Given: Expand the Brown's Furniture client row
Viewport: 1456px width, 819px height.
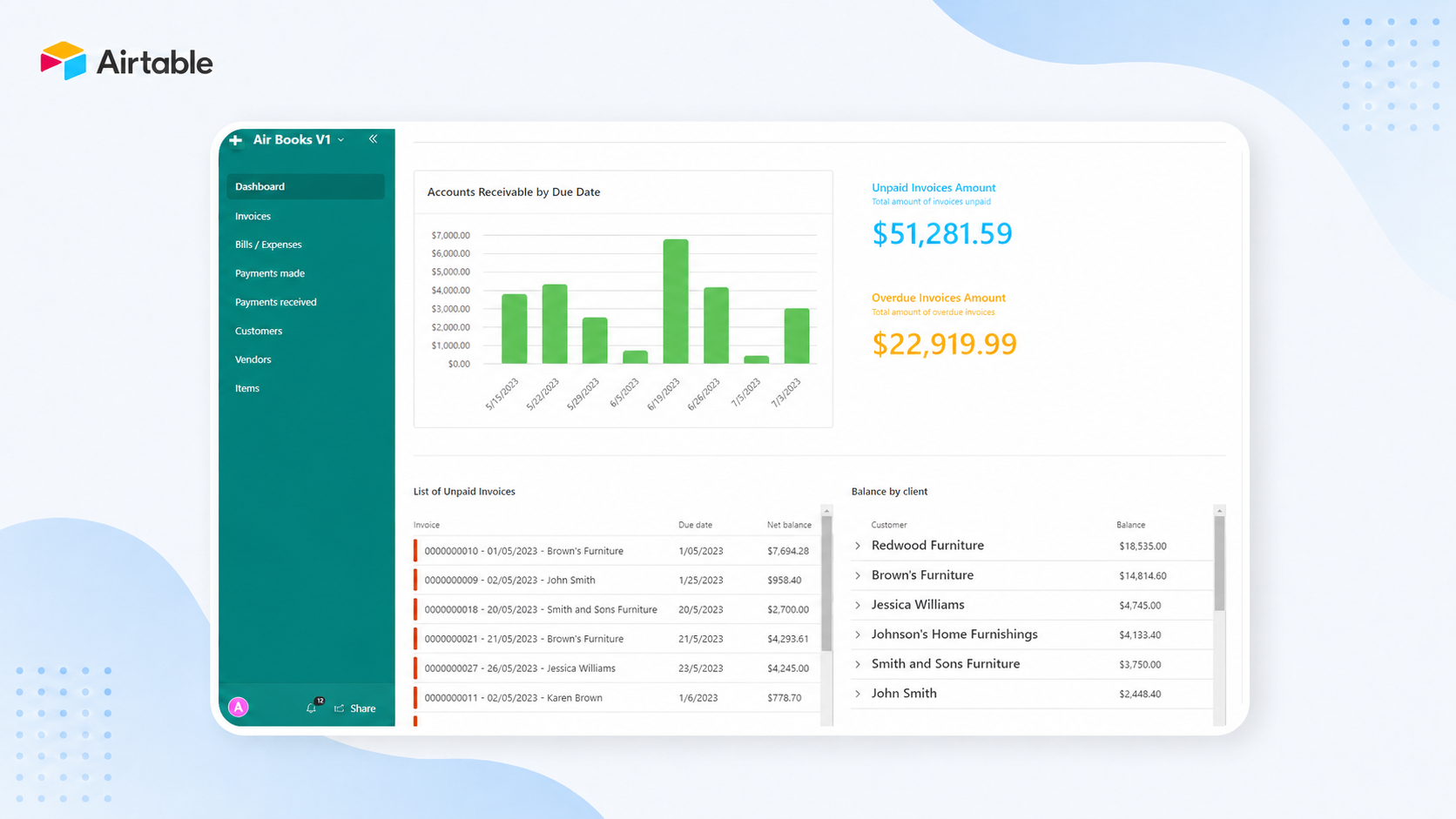Looking at the screenshot, I should 858,575.
